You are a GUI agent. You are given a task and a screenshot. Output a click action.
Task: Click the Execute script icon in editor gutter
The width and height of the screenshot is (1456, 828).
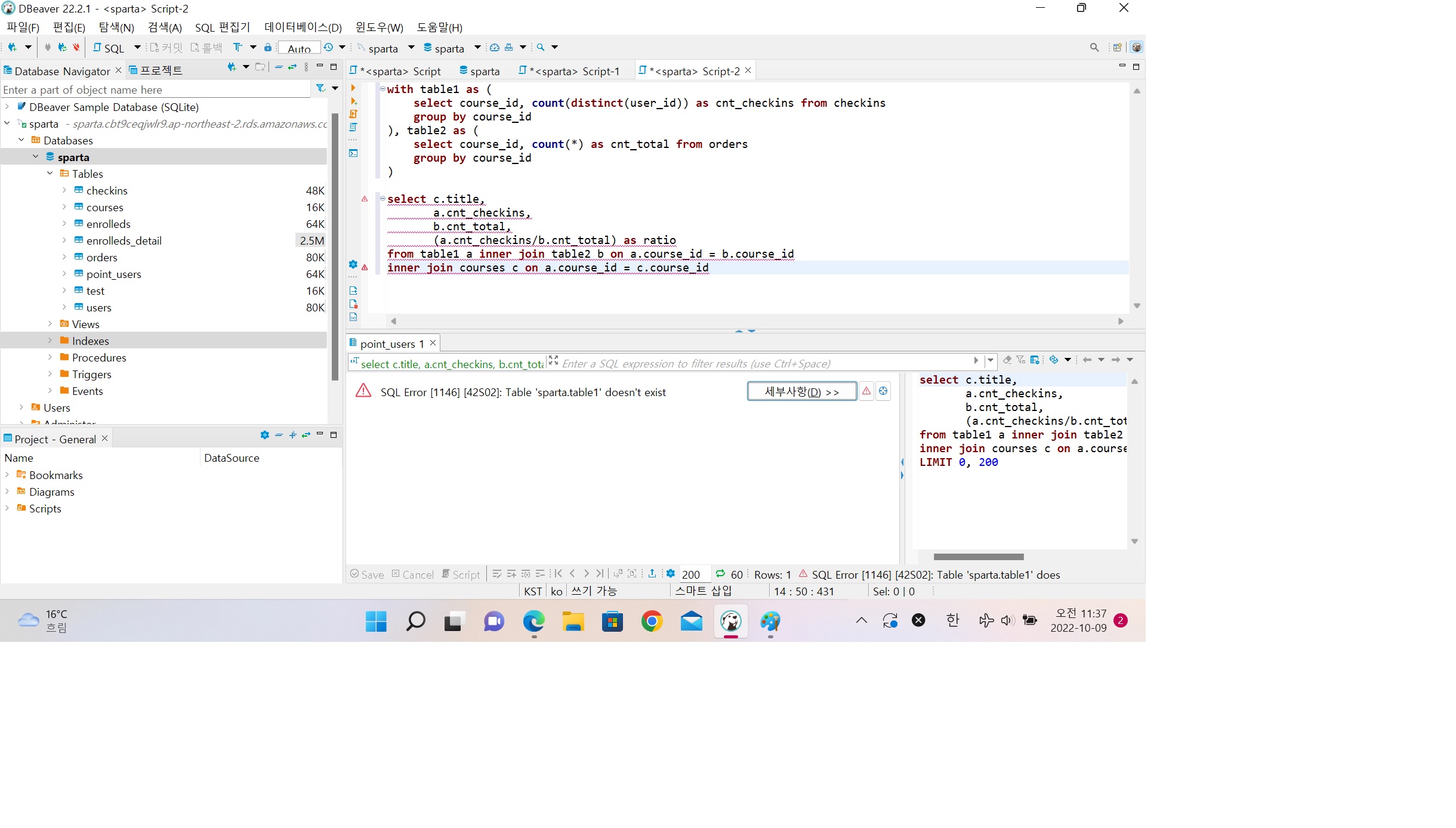pos(353,114)
